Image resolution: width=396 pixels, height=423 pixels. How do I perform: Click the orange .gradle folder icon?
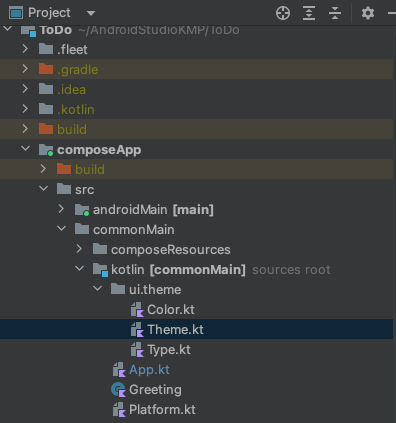46,69
